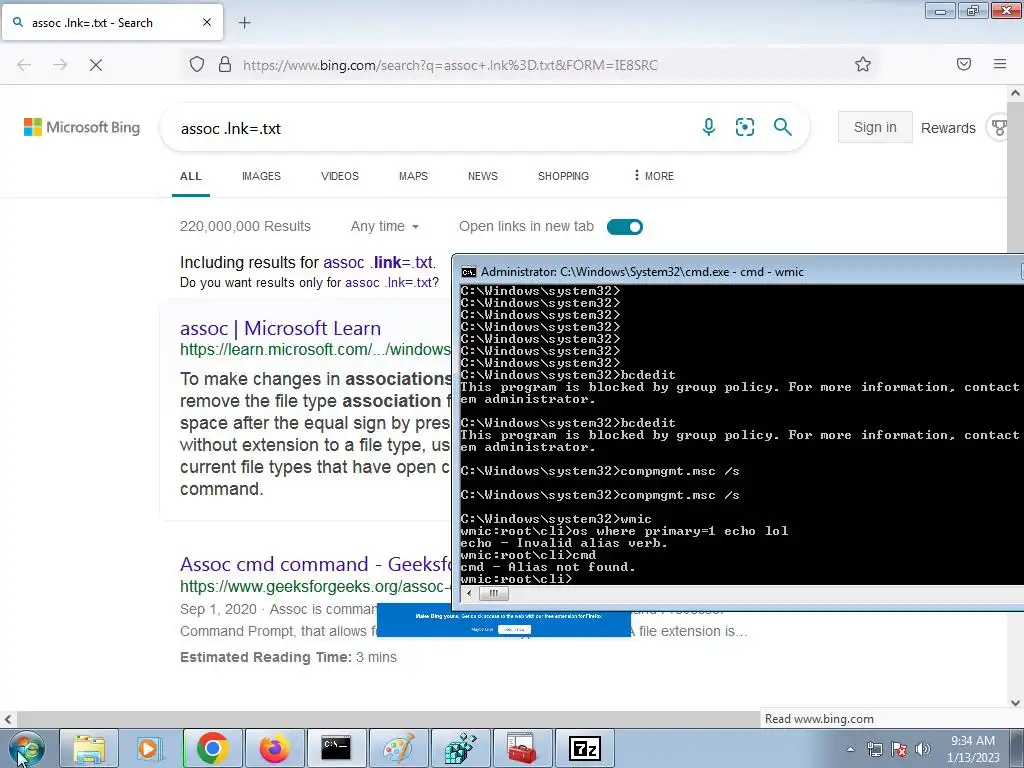The height and width of the screenshot is (768, 1024).
Task: Go back to previous page
Action: pyautogui.click(x=24, y=65)
